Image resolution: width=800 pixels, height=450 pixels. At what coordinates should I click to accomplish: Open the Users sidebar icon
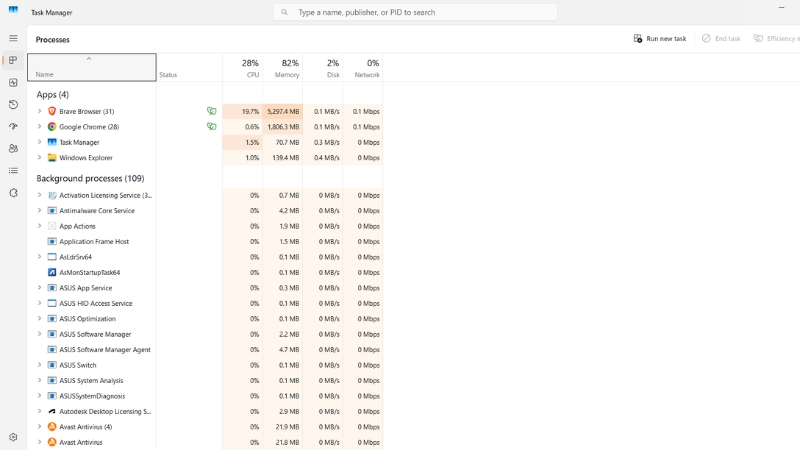(x=13, y=148)
